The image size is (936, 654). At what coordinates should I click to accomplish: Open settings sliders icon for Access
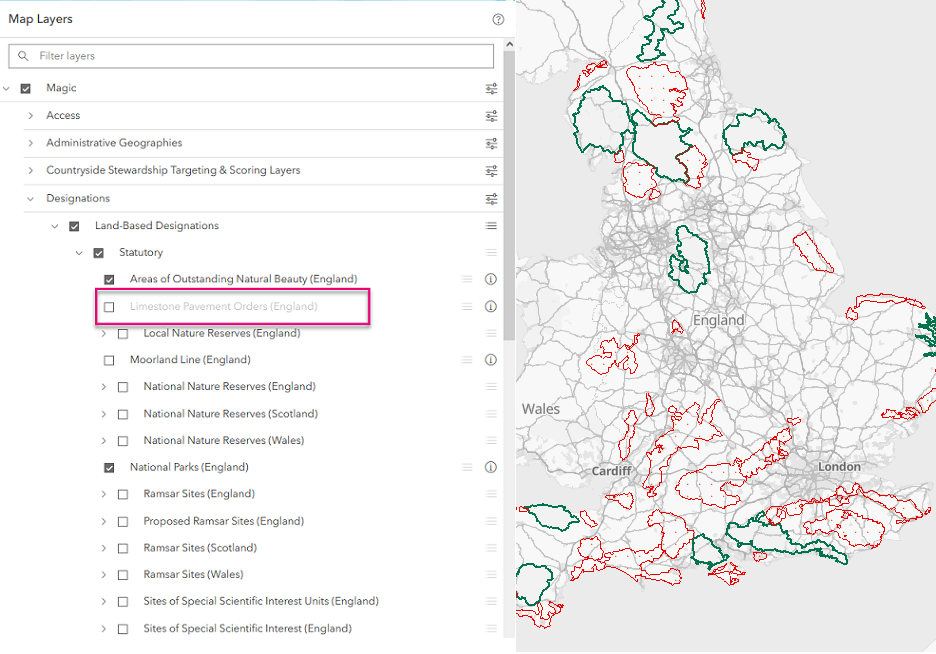(x=491, y=116)
